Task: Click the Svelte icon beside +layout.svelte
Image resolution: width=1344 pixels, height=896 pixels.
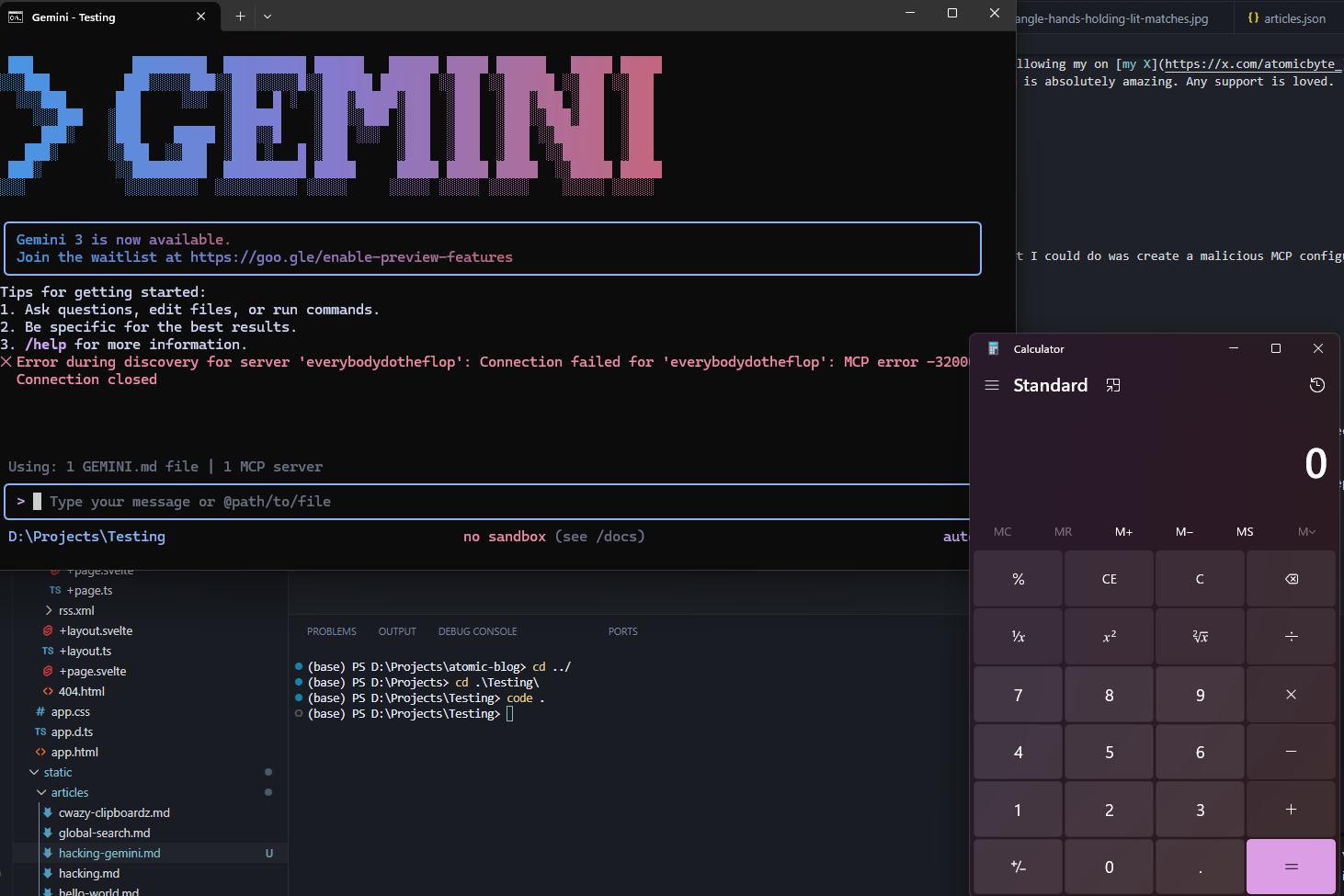Action: [49, 630]
